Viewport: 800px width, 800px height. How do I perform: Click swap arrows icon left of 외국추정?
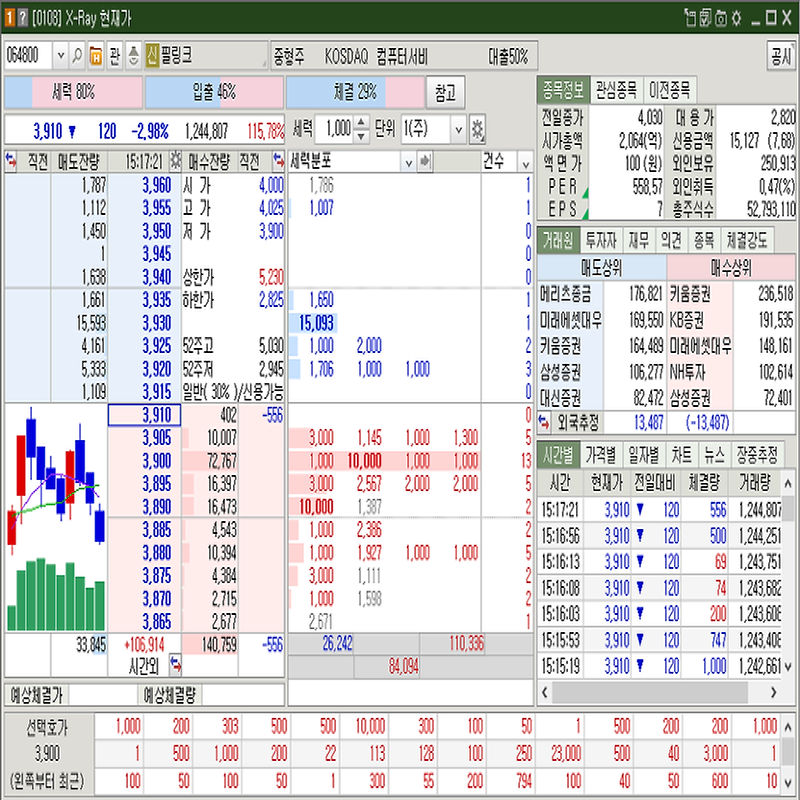point(544,422)
